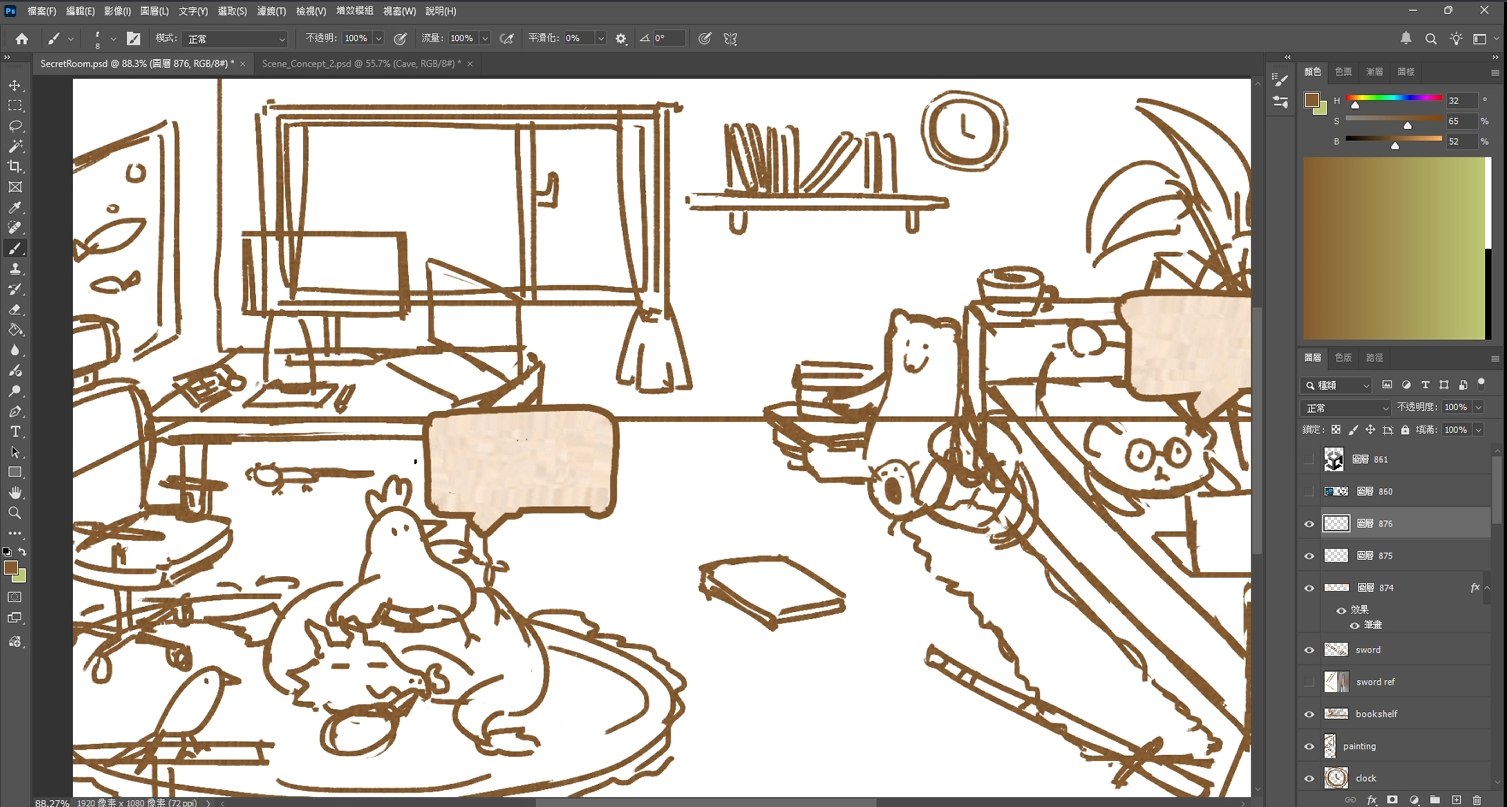Viewport: 1507px width, 807px height.
Task: Select the History Brush tool
Action: pyautogui.click(x=15, y=289)
